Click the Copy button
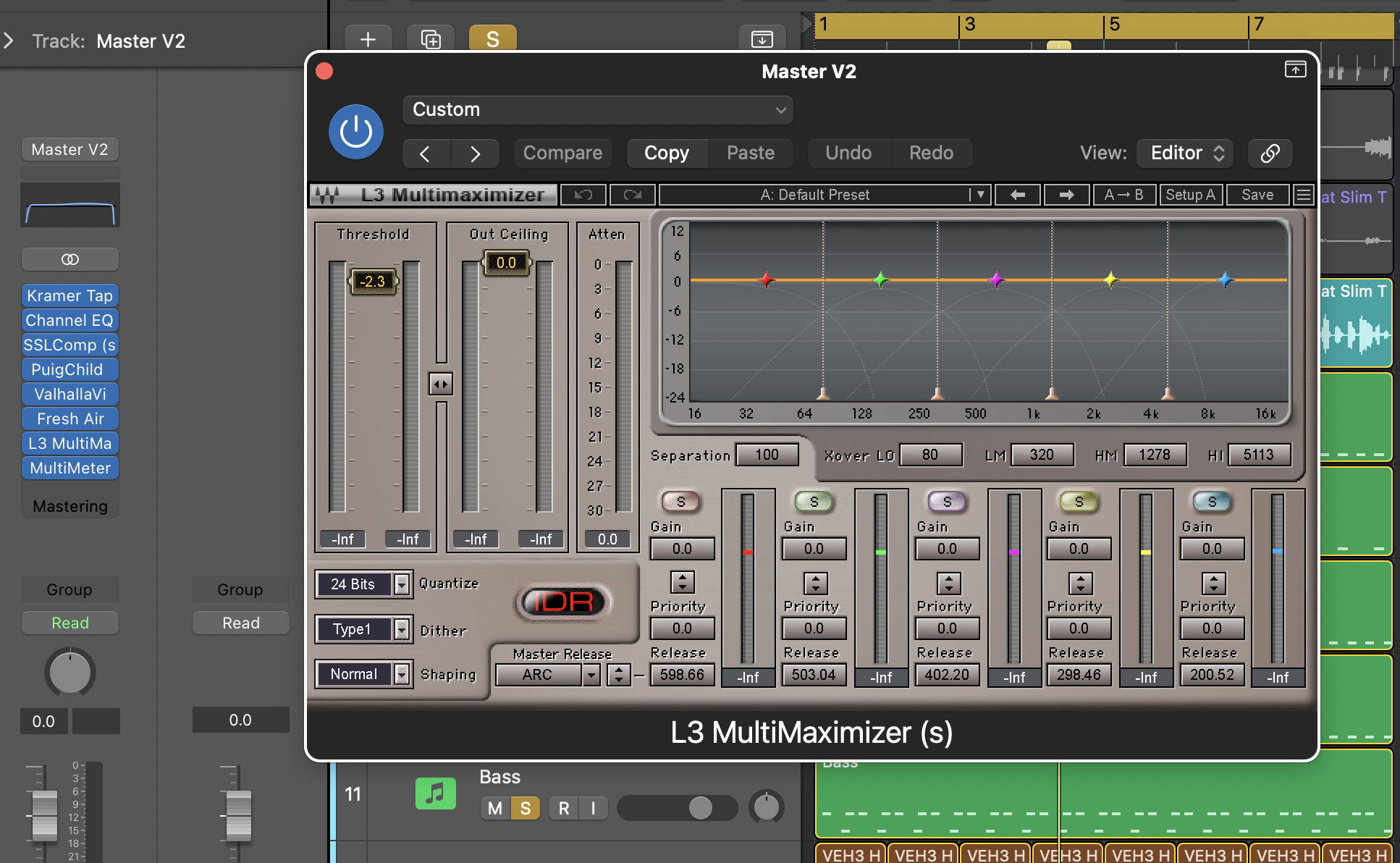Screen dimensions: 1400x863 coord(667,153)
